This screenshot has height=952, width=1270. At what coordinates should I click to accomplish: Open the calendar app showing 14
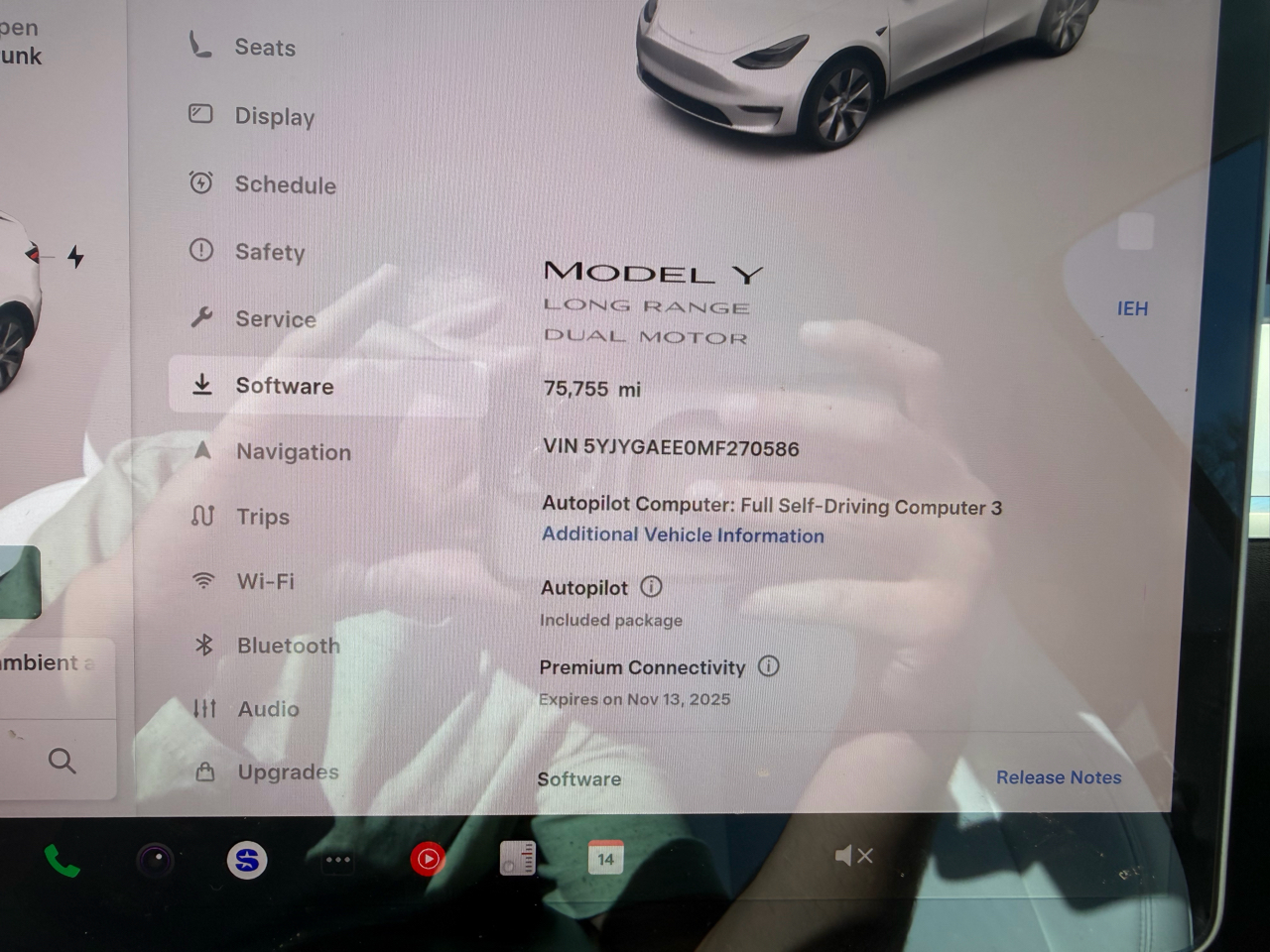[605, 858]
